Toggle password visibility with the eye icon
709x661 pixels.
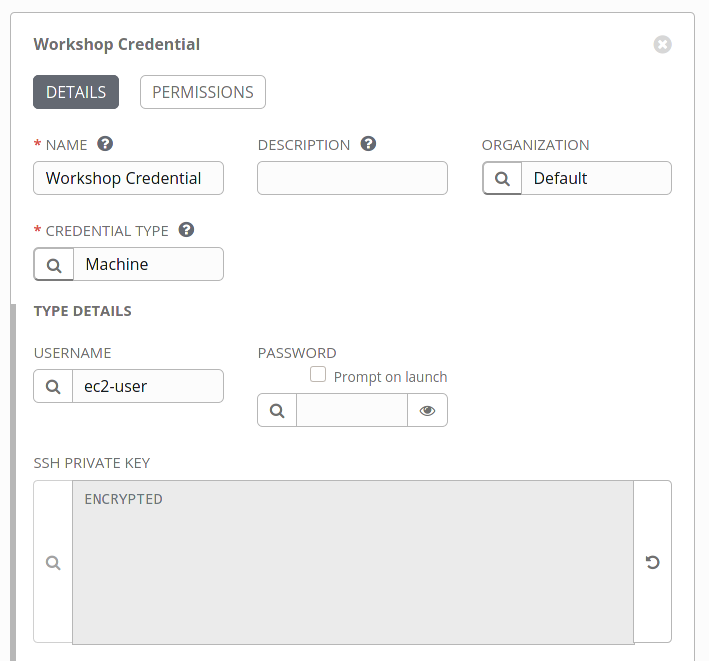coord(427,410)
